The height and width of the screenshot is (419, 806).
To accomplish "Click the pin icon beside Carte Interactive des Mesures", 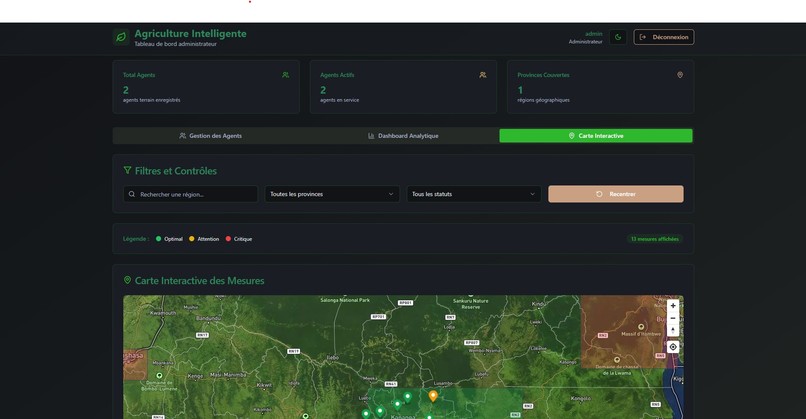I will (127, 280).
